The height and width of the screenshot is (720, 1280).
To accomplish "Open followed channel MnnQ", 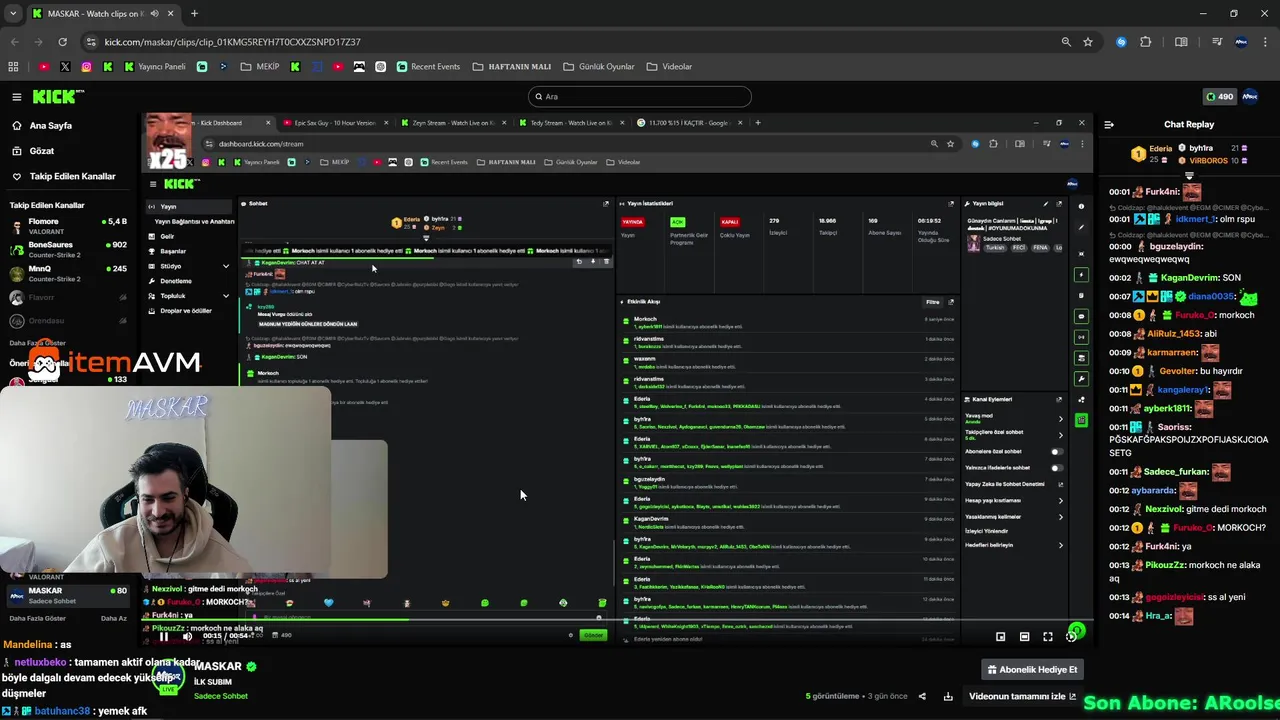I will [68, 273].
